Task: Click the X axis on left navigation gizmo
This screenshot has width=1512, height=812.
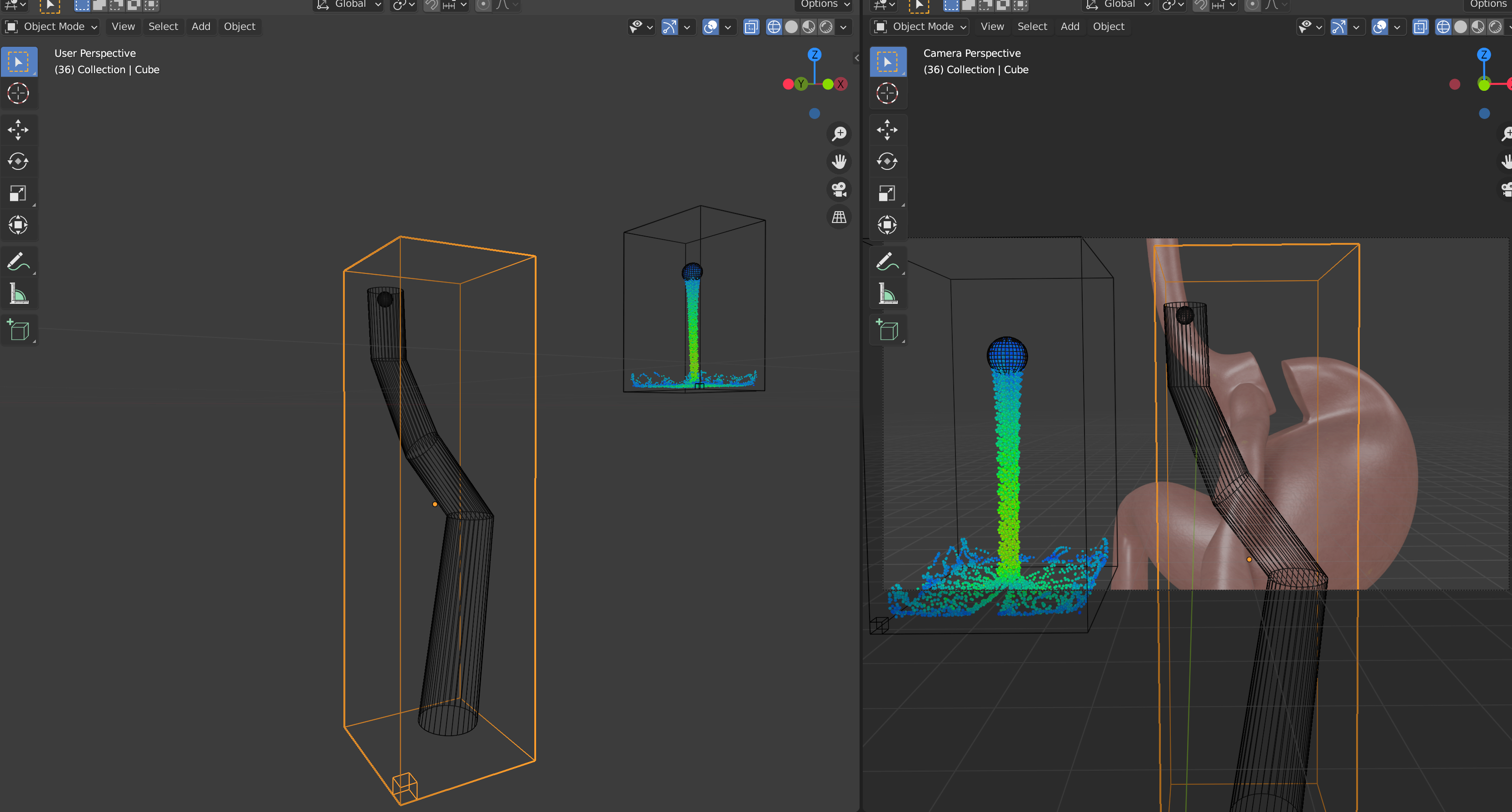Action: (841, 84)
